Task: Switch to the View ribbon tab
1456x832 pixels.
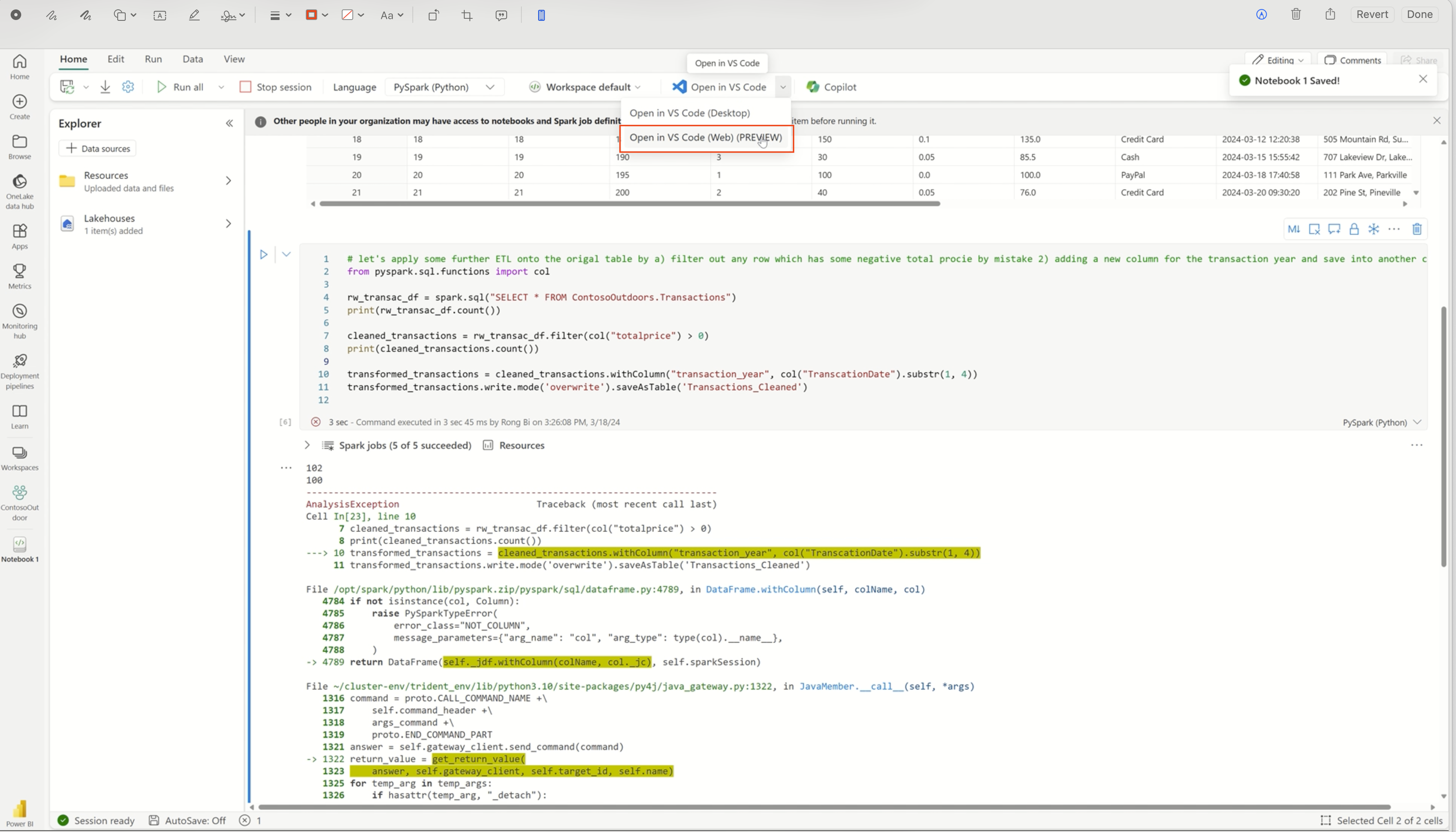Action: [234, 59]
